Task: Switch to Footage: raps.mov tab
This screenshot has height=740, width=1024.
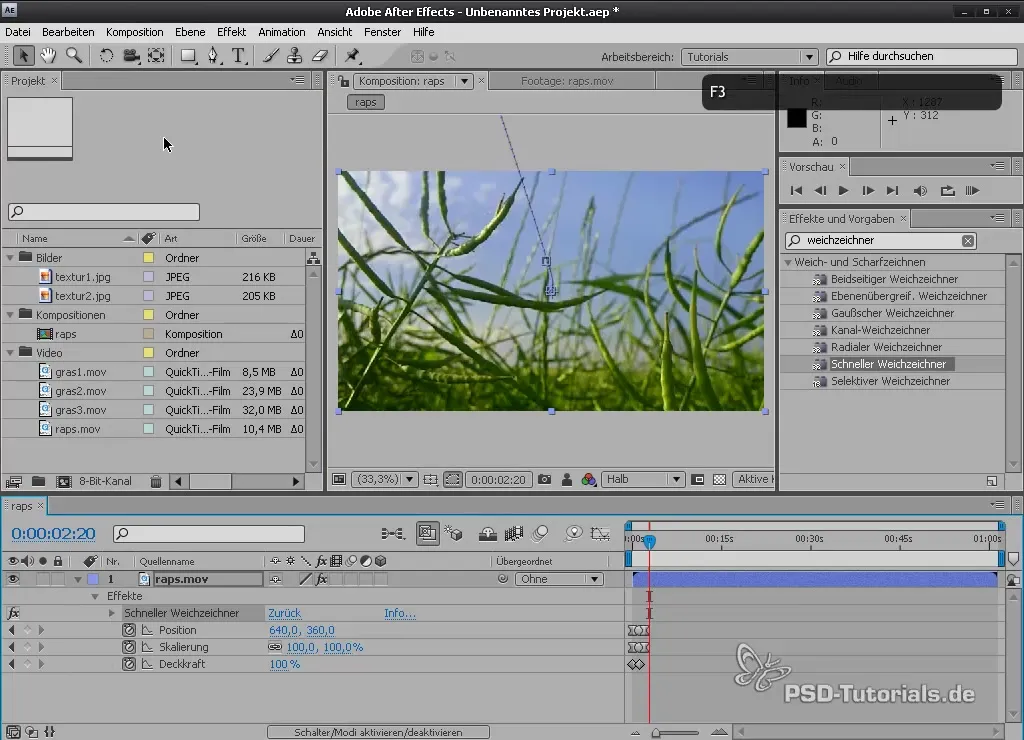Action: [567, 81]
